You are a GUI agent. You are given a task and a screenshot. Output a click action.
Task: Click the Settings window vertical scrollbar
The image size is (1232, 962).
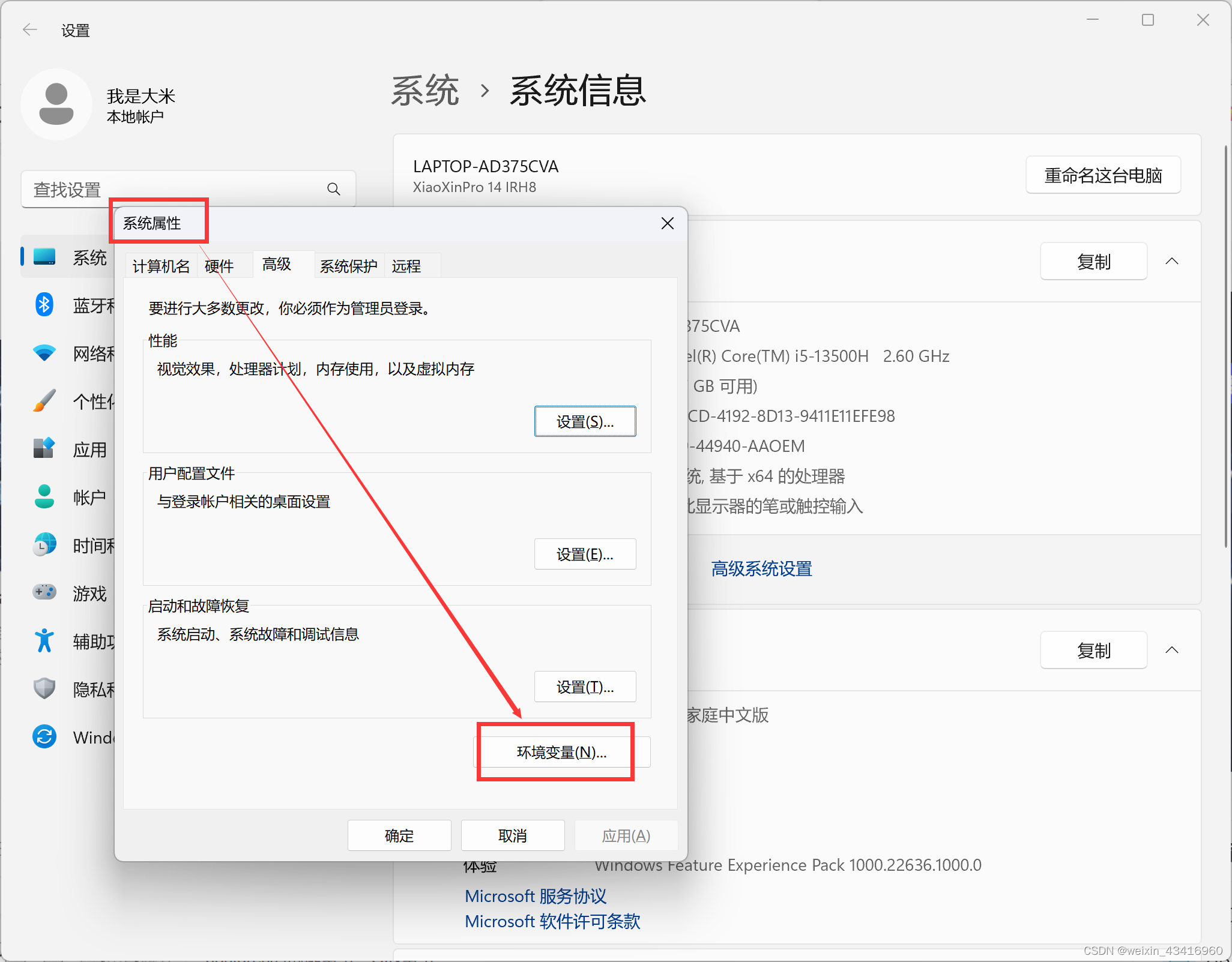click(1226, 346)
